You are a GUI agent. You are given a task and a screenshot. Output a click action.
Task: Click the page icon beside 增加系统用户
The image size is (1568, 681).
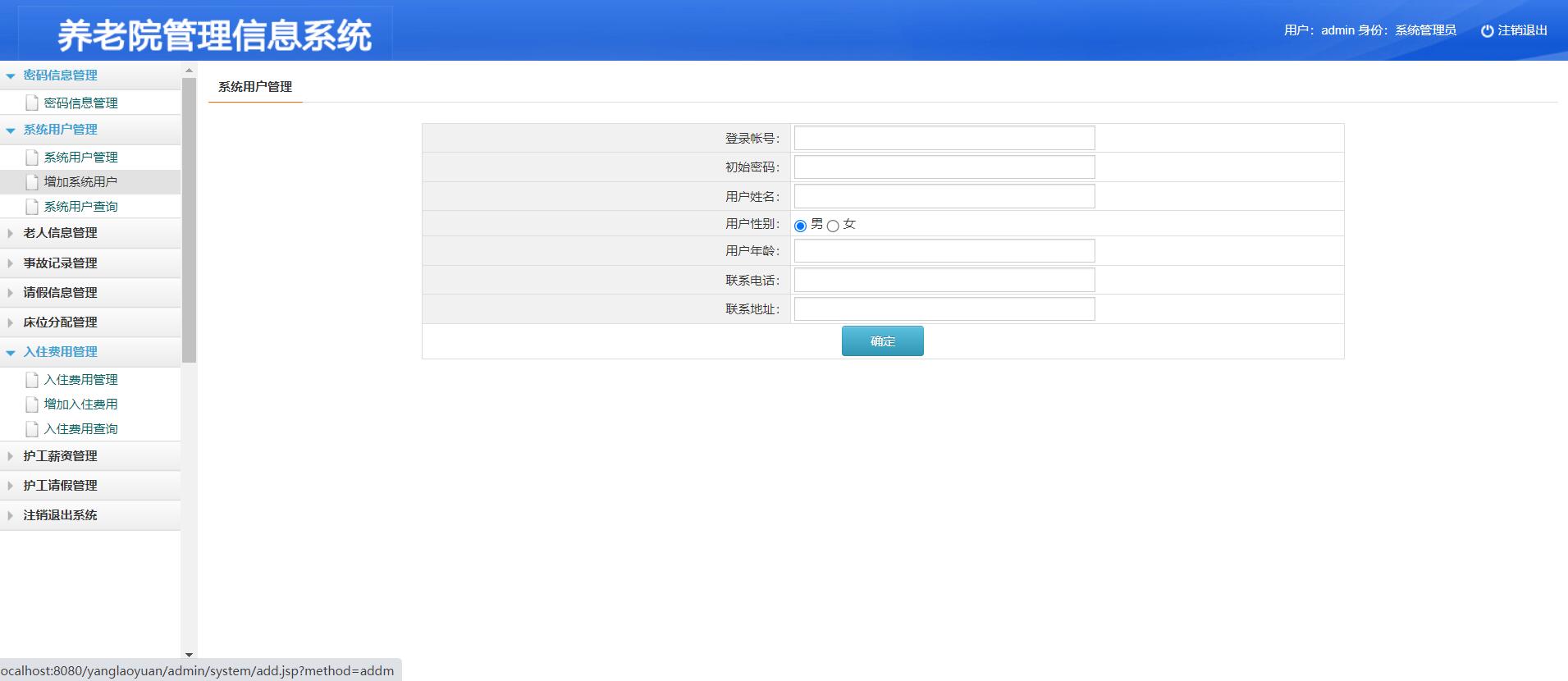[32, 181]
